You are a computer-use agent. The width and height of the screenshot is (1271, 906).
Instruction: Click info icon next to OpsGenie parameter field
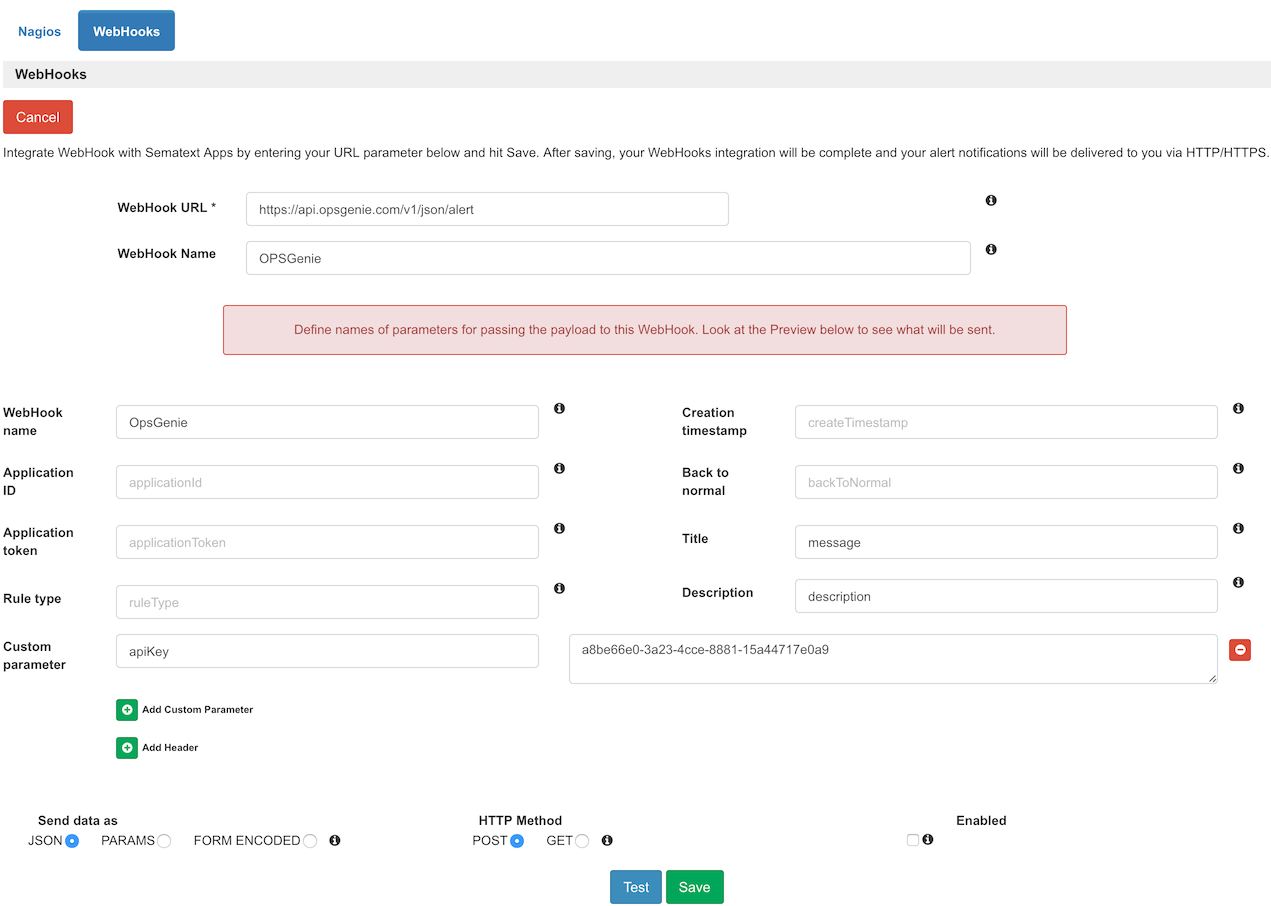coord(560,409)
